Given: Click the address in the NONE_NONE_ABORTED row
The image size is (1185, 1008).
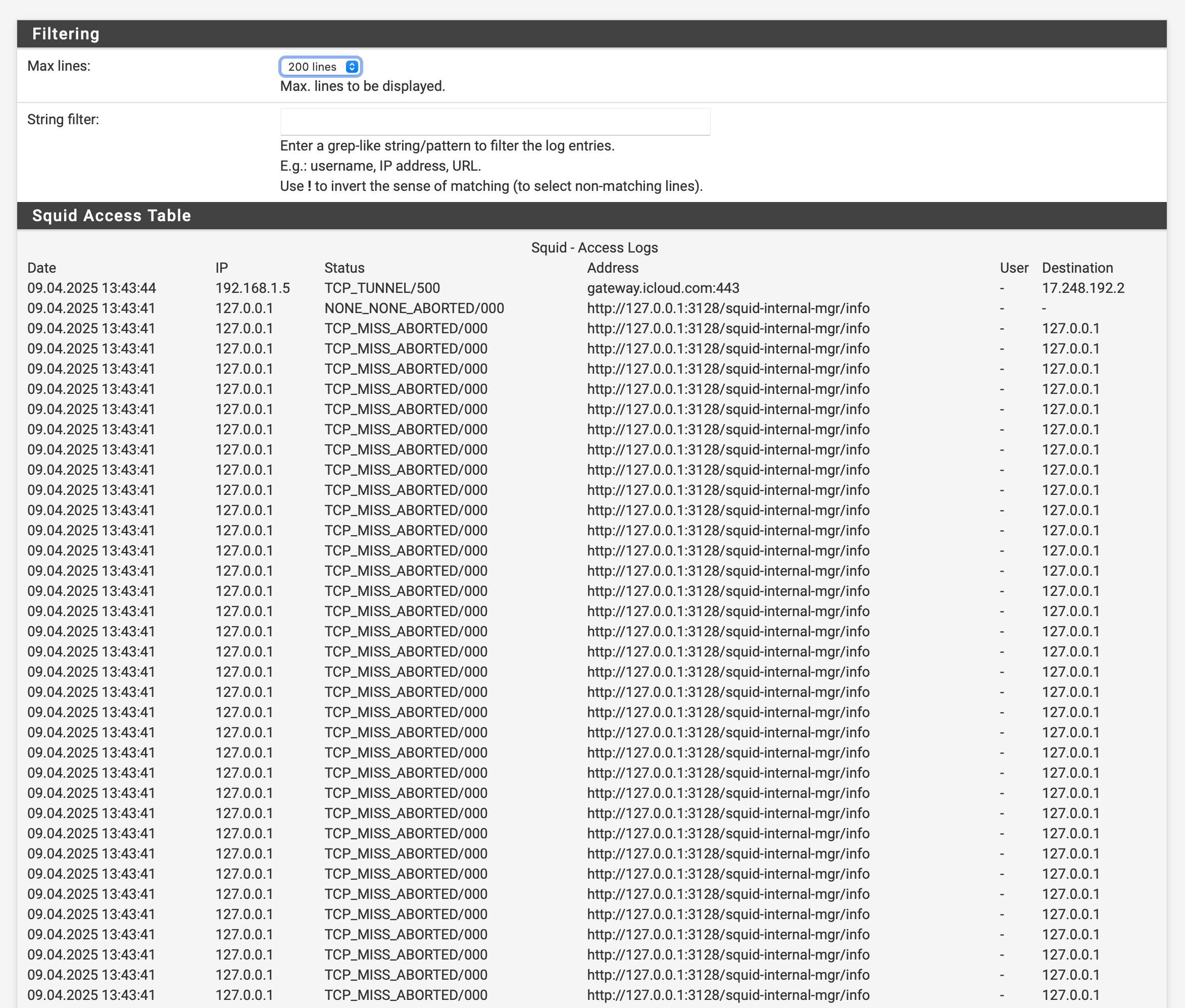Looking at the screenshot, I should click(728, 309).
